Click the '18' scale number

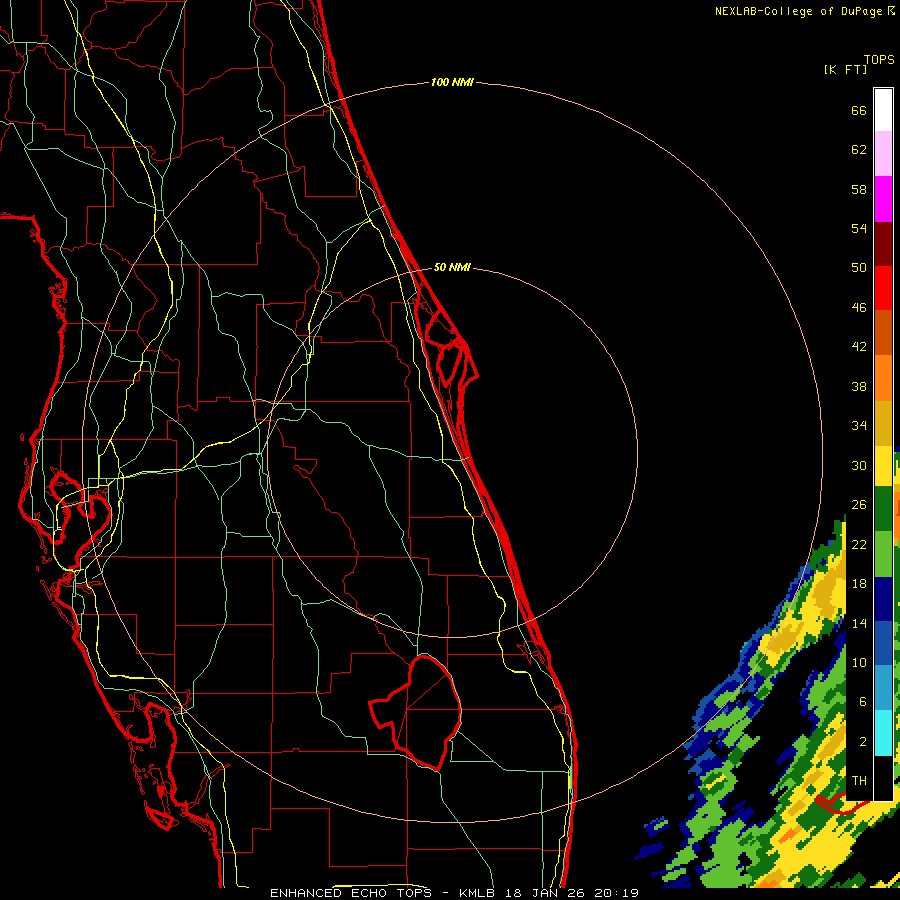[859, 584]
